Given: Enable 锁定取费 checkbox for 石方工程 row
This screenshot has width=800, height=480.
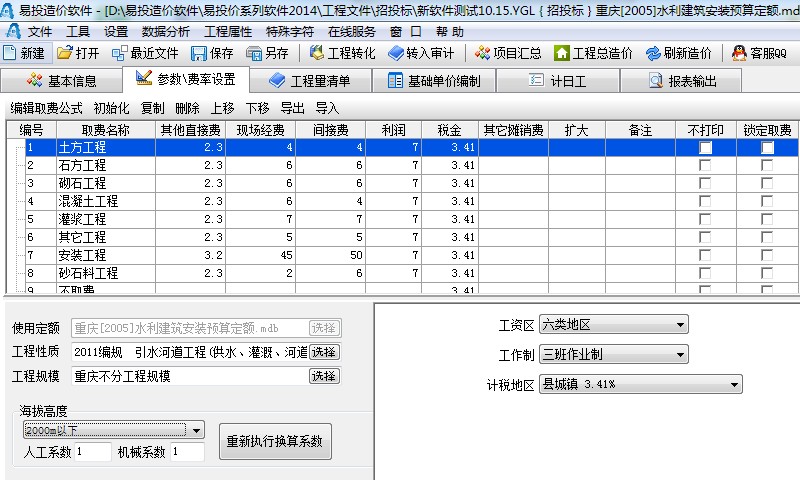Looking at the screenshot, I should (x=767, y=165).
